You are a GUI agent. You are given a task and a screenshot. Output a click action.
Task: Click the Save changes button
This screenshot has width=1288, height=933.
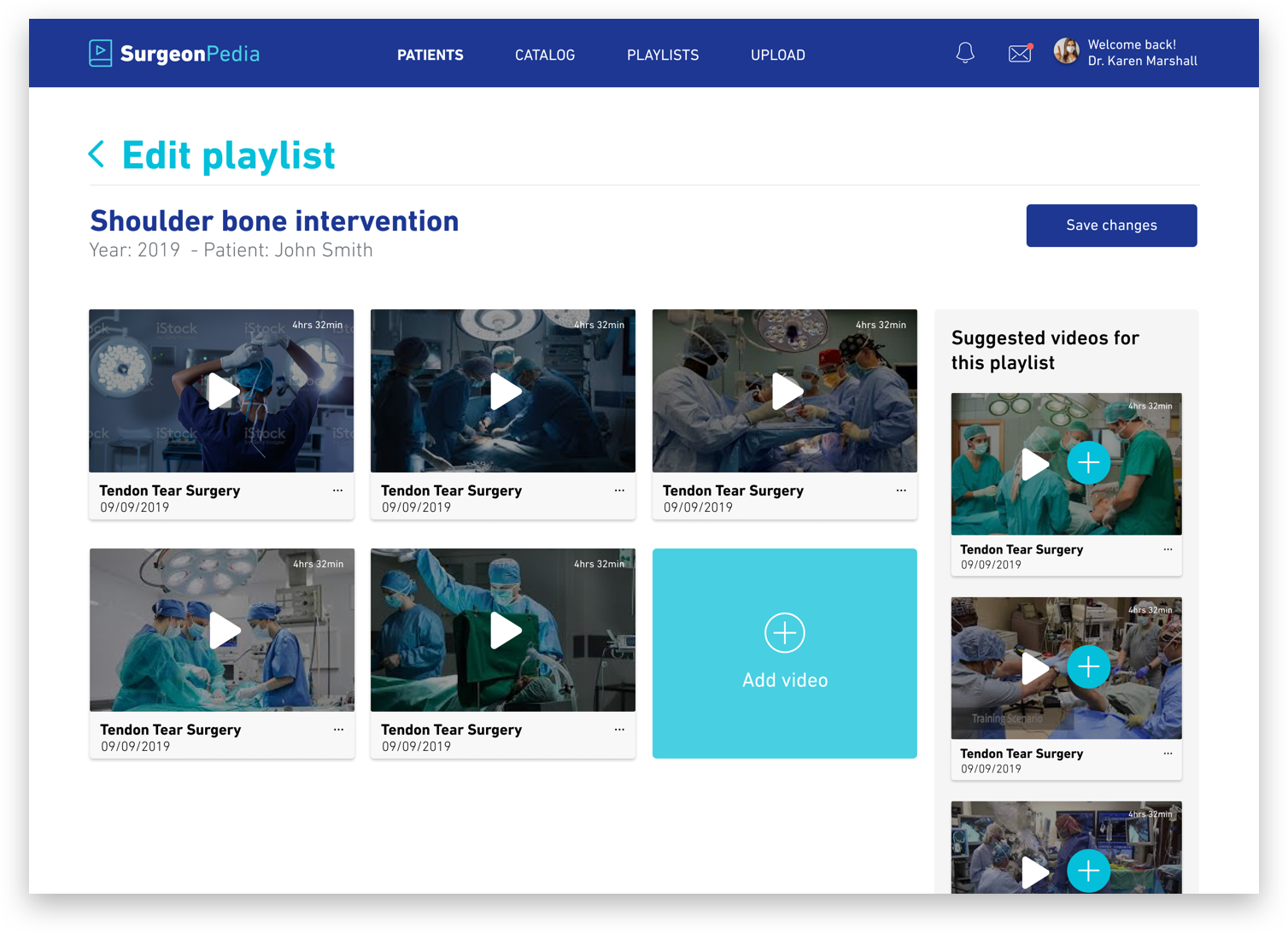pyautogui.click(x=1111, y=226)
